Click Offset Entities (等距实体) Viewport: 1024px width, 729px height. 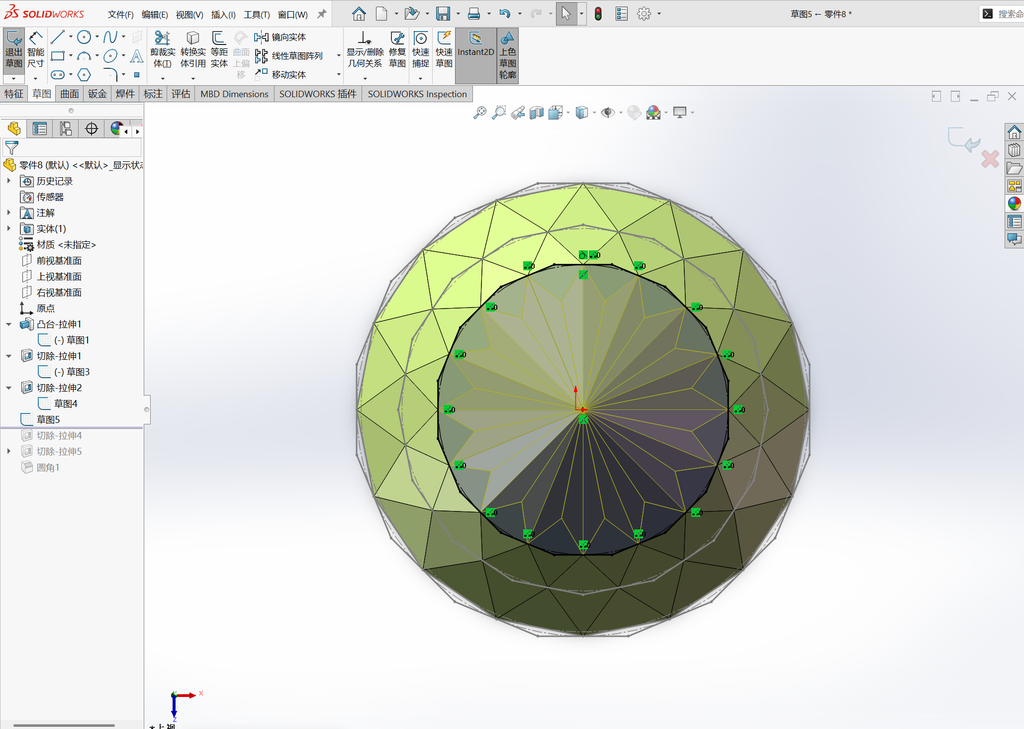click(219, 50)
